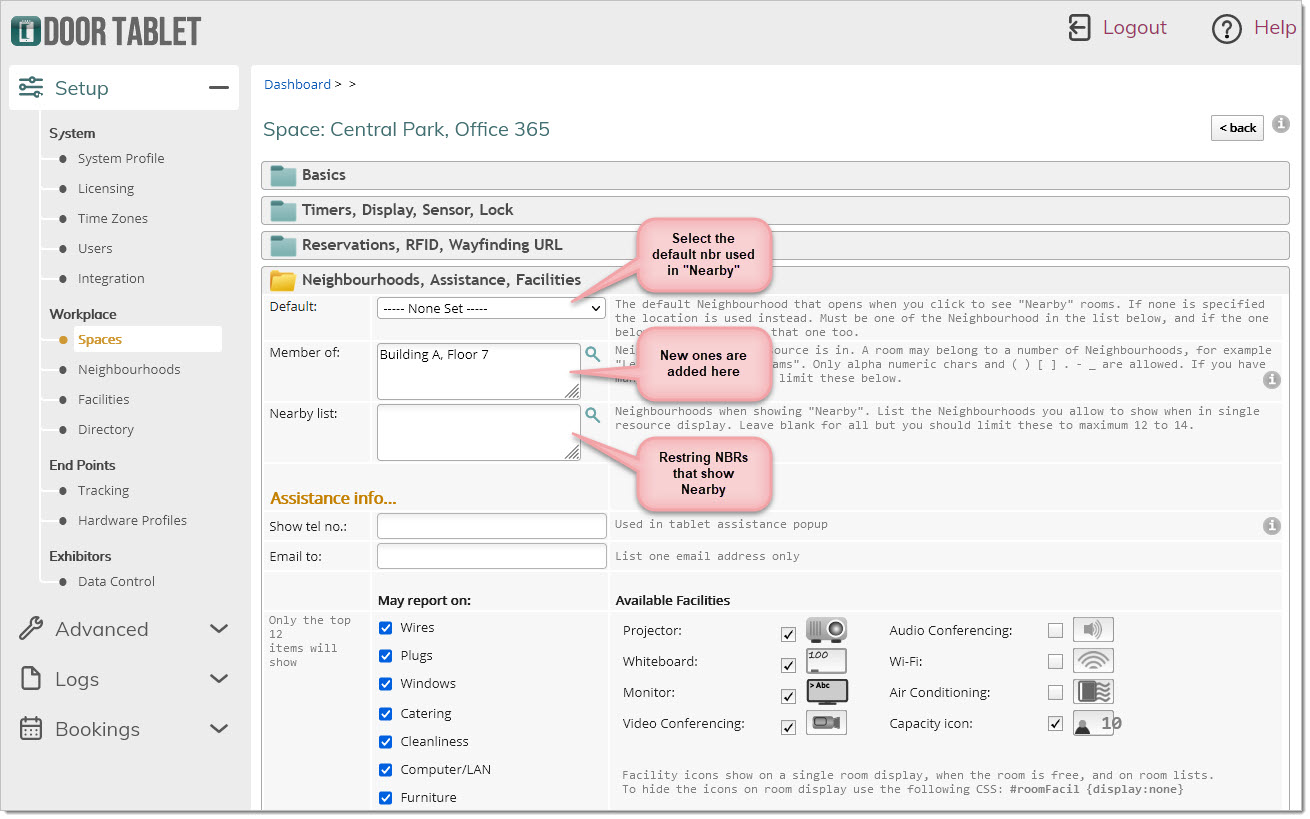Click the Help question mark icon
Viewport: 1310px width, 819px height.
[1226, 29]
